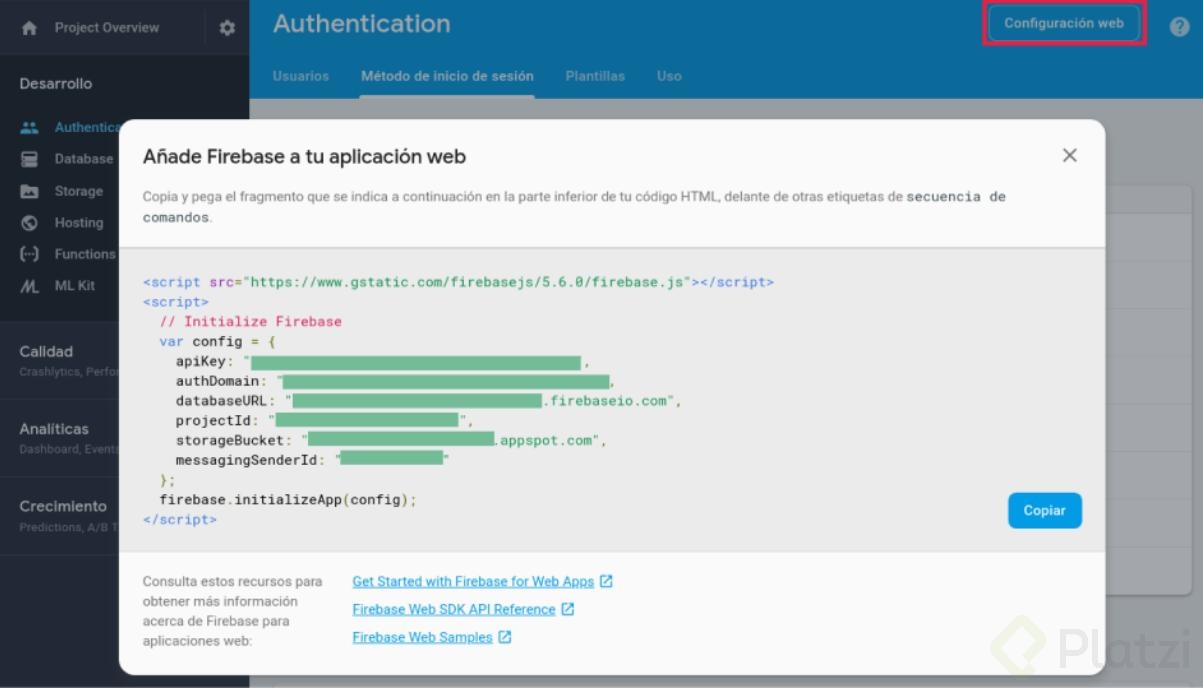Image resolution: width=1203 pixels, height=688 pixels.
Task: Click the var config = { line
Action: point(217,342)
